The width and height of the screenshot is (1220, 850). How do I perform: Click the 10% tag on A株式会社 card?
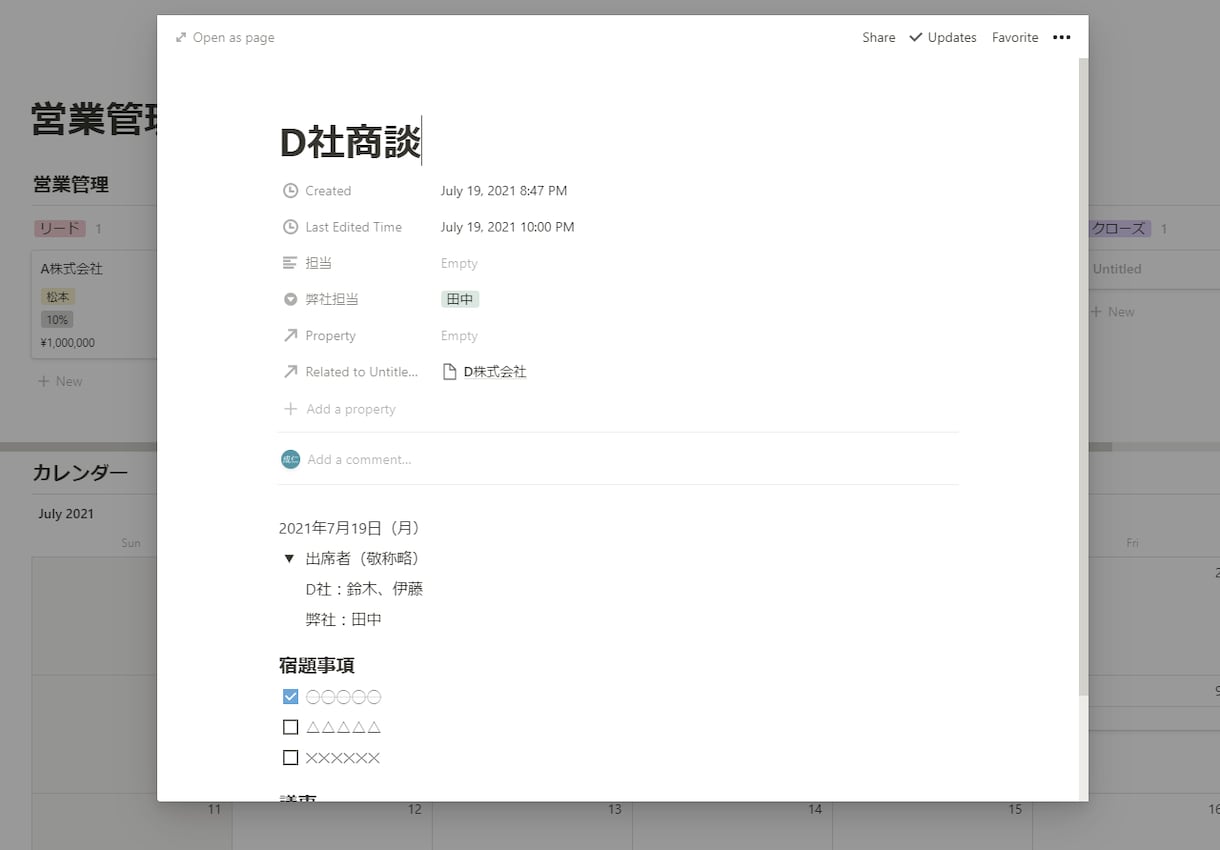[x=57, y=320]
